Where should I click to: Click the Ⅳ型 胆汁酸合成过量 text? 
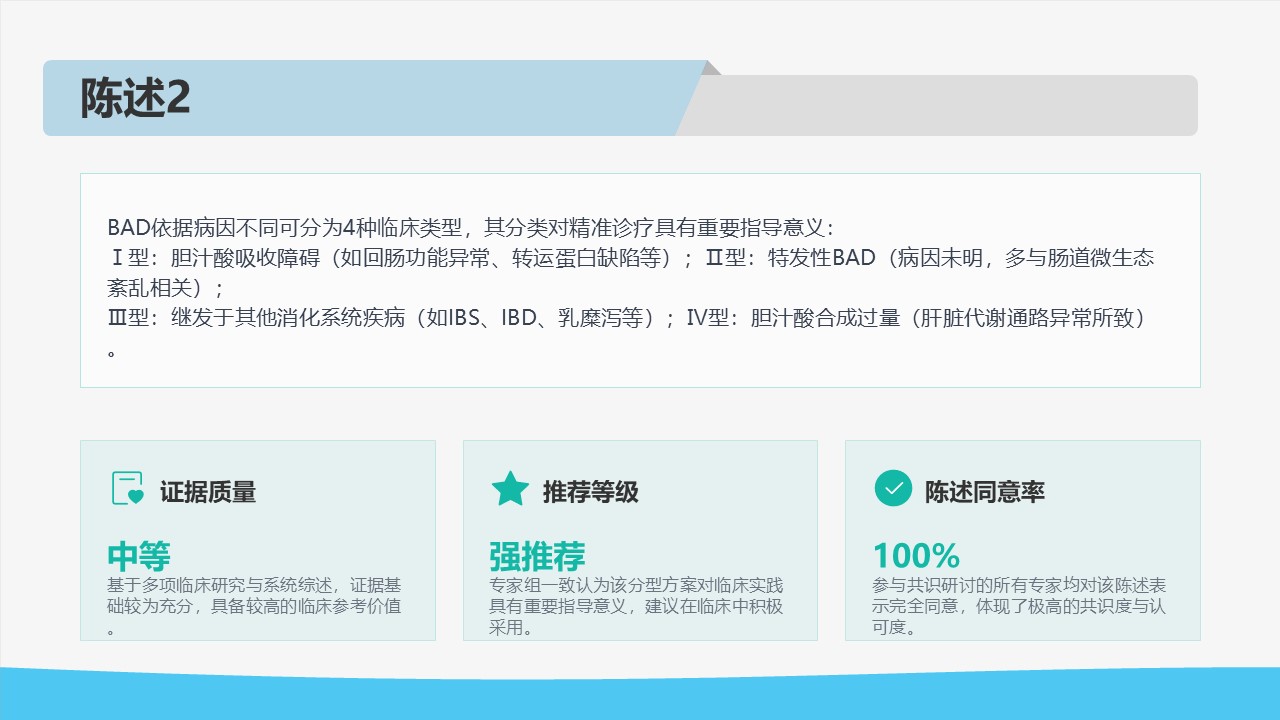(916, 318)
